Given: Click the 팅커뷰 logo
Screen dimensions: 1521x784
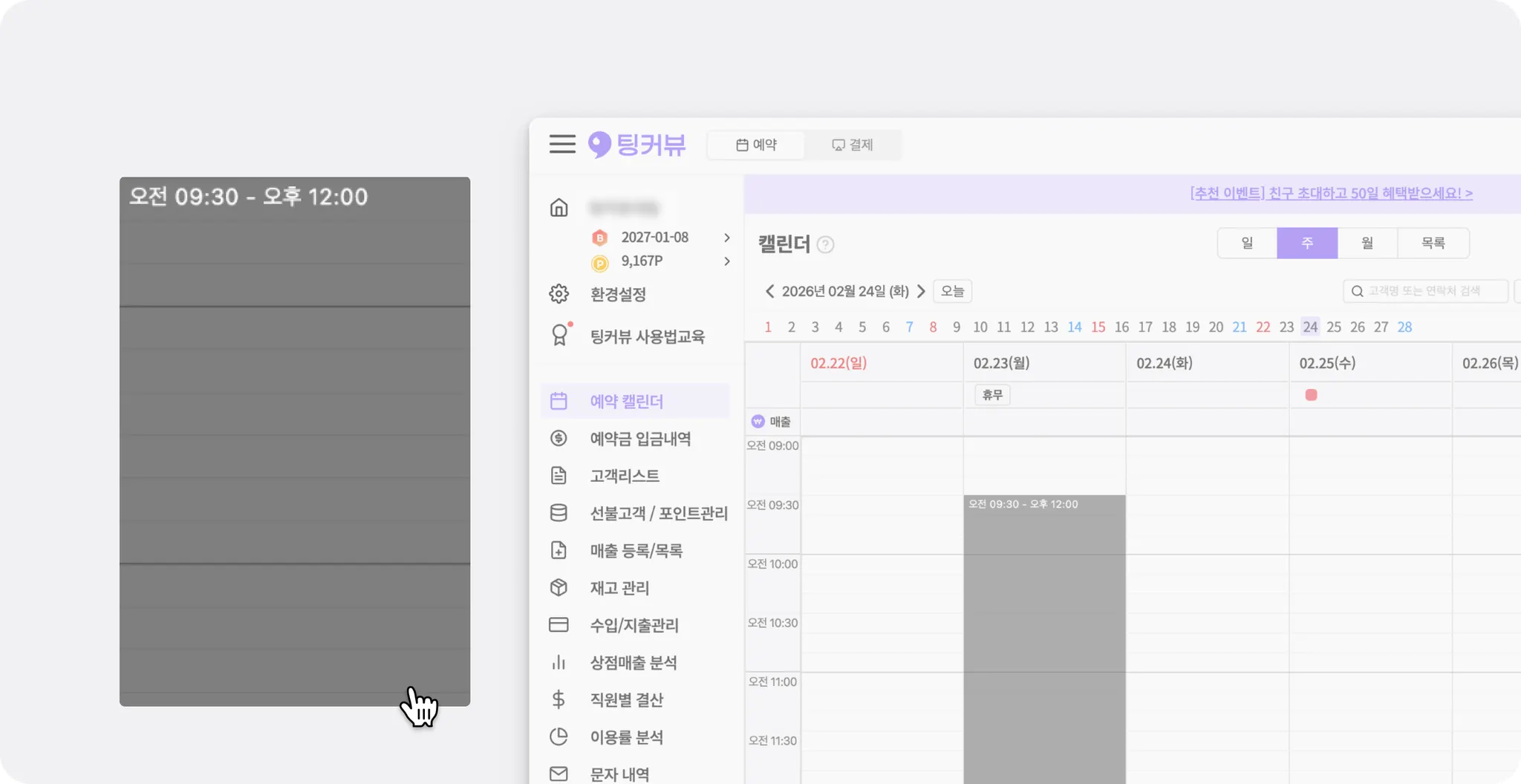Looking at the screenshot, I should (x=636, y=145).
